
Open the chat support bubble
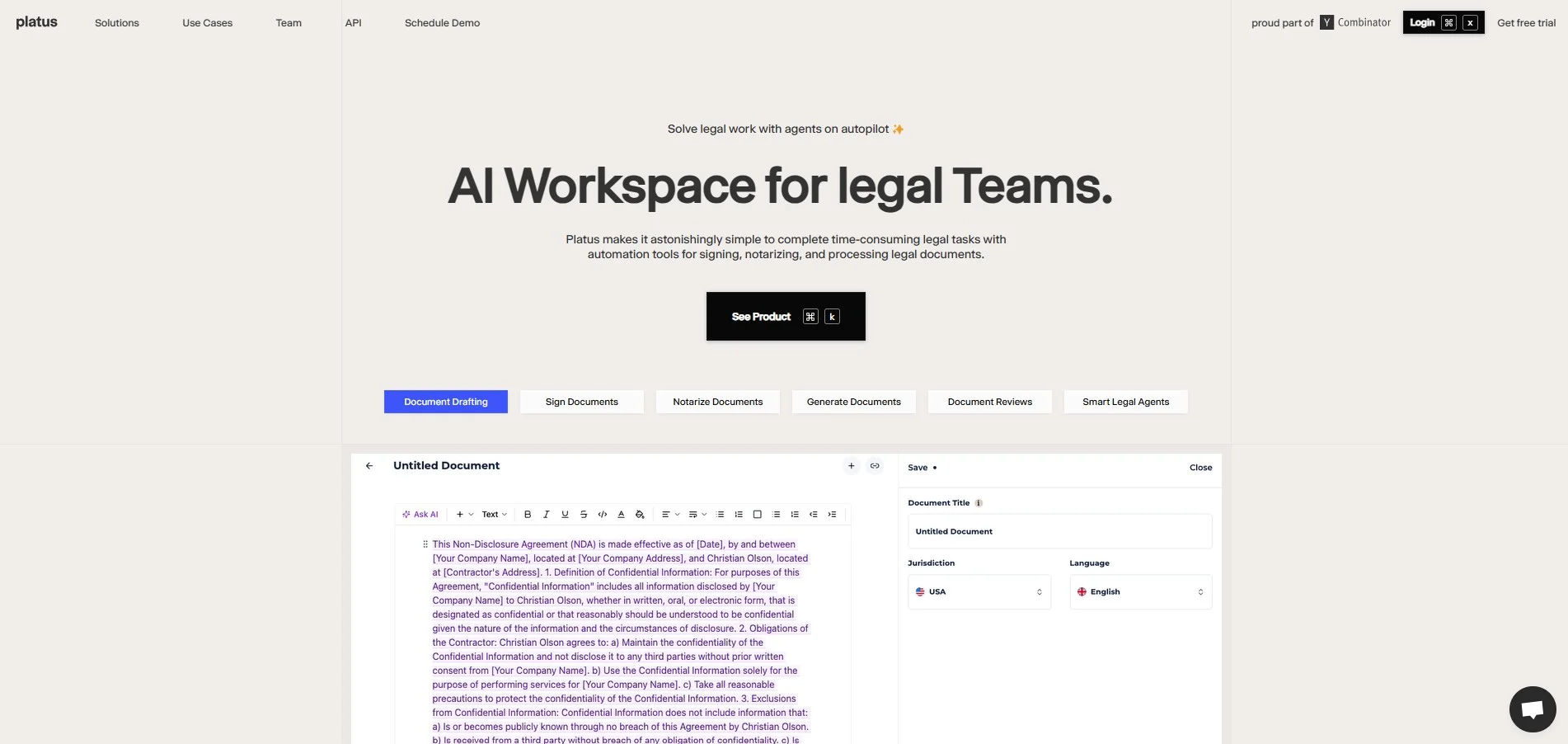[1532, 709]
